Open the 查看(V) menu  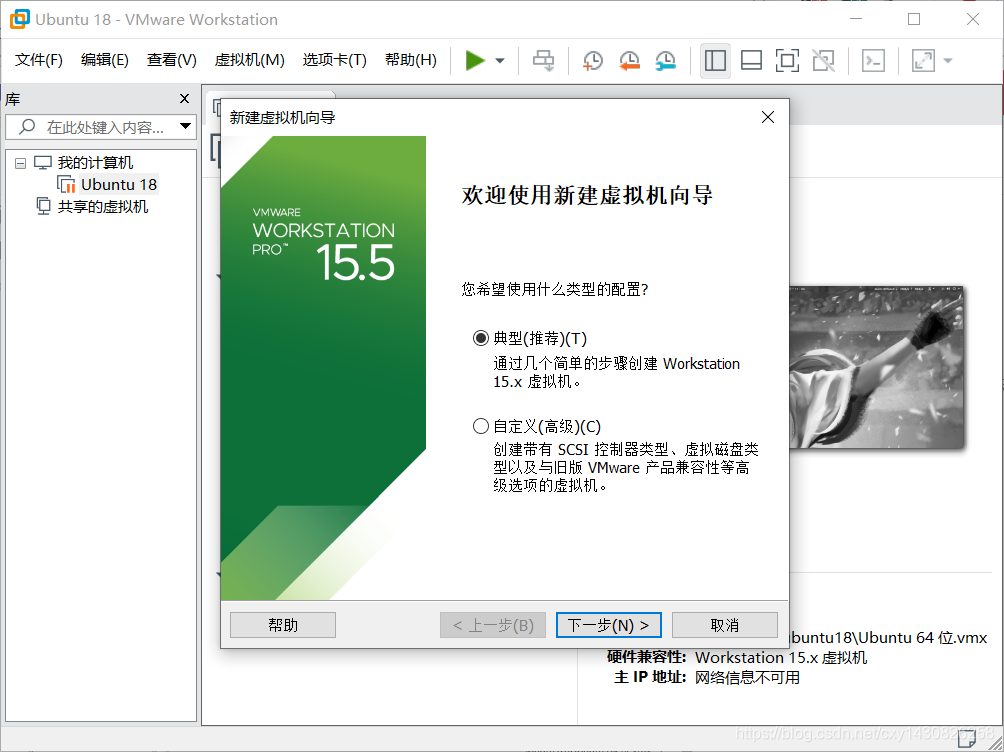172,60
